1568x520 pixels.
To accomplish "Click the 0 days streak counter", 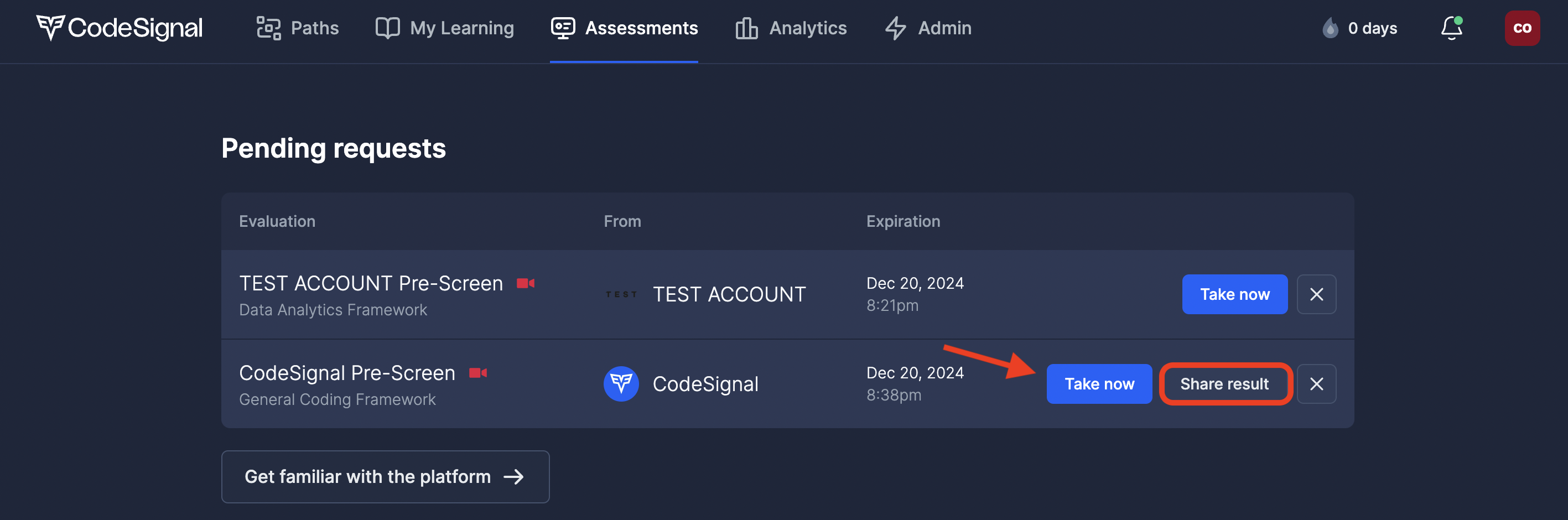I will pyautogui.click(x=1372, y=28).
